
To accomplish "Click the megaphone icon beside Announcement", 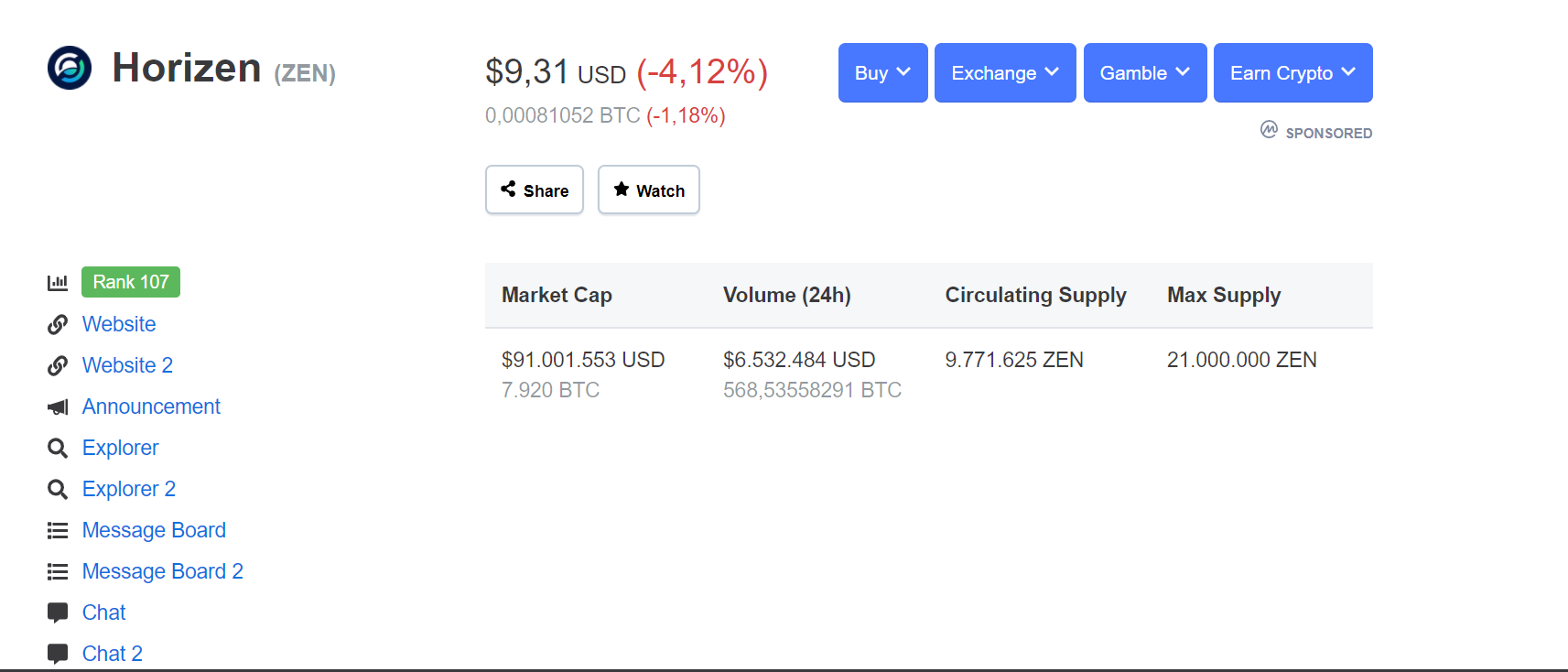I will tap(58, 406).
